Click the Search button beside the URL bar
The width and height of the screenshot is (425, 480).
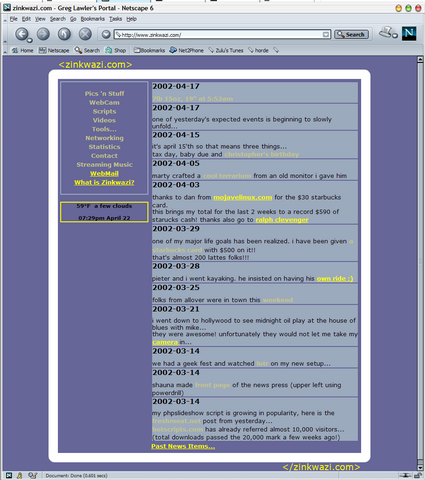[x=351, y=34]
